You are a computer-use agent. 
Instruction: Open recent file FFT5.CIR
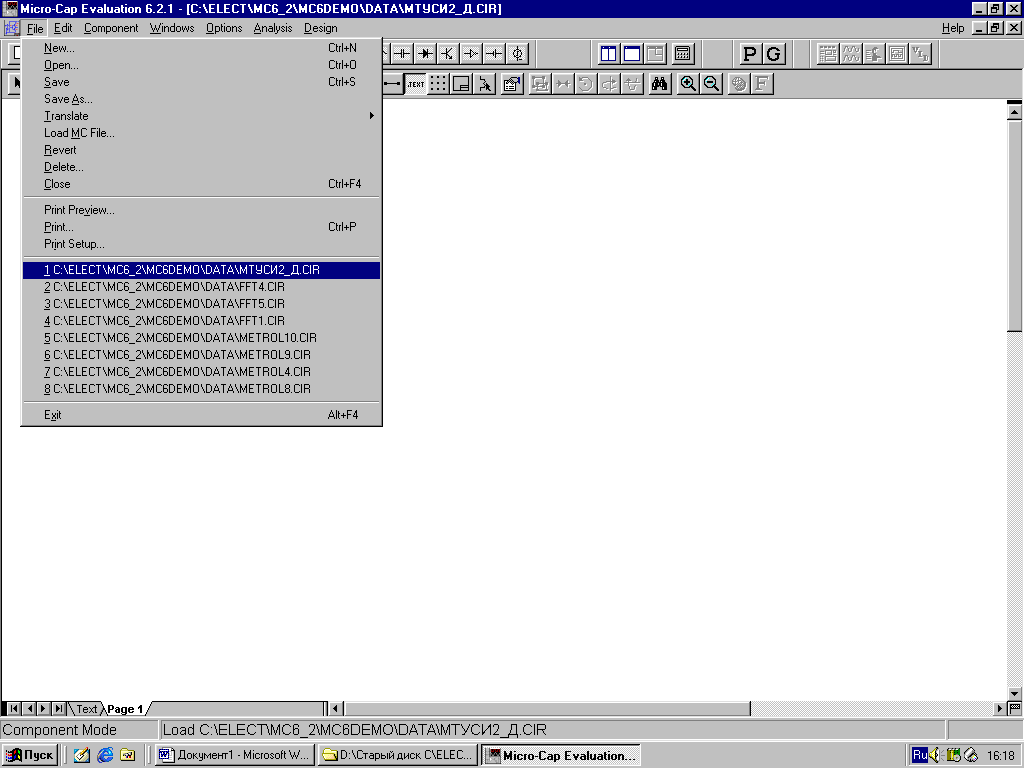tap(201, 304)
